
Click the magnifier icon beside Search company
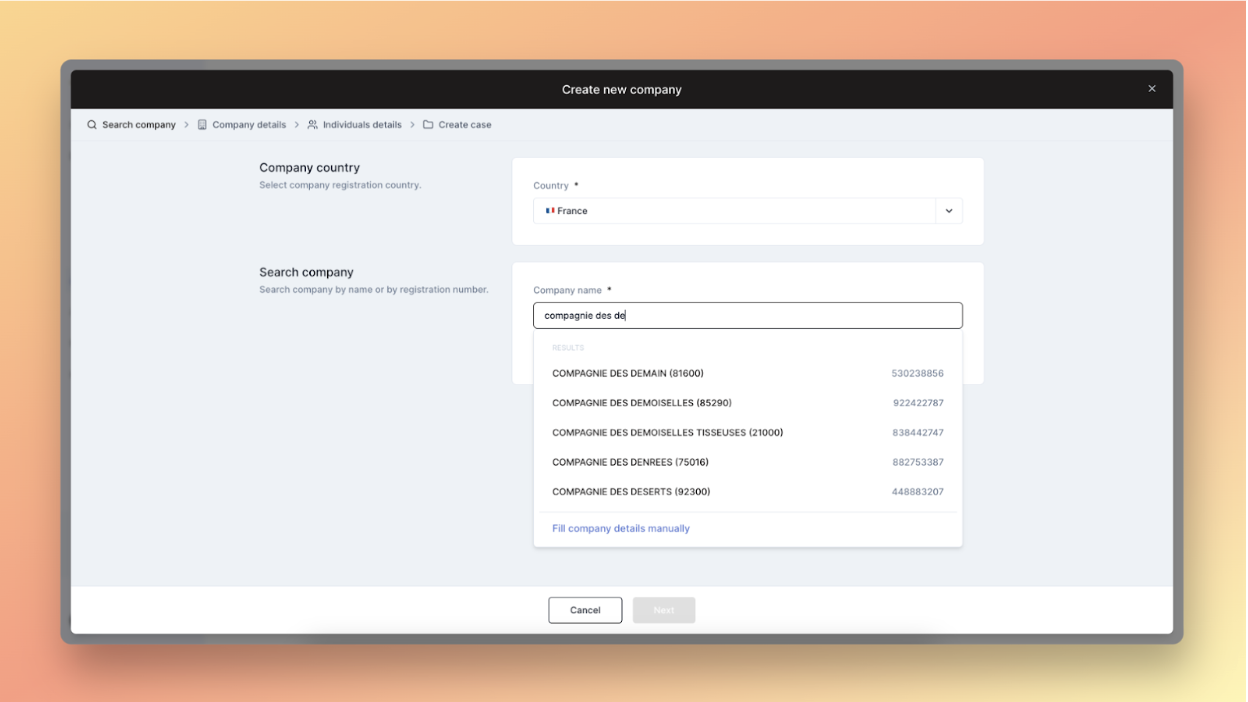[92, 125]
